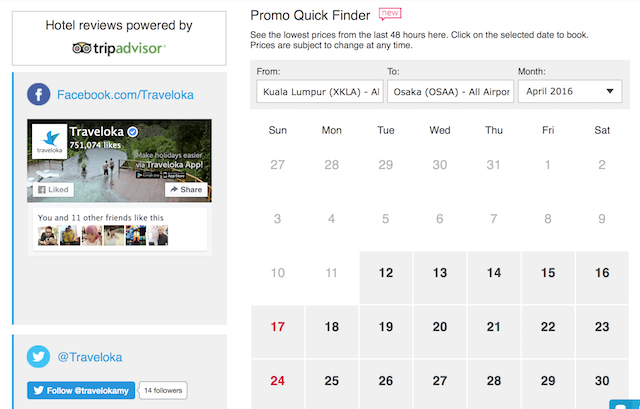Image resolution: width=640 pixels, height=409 pixels.
Task: Click the Facebook logo icon
Action: pos(39,95)
